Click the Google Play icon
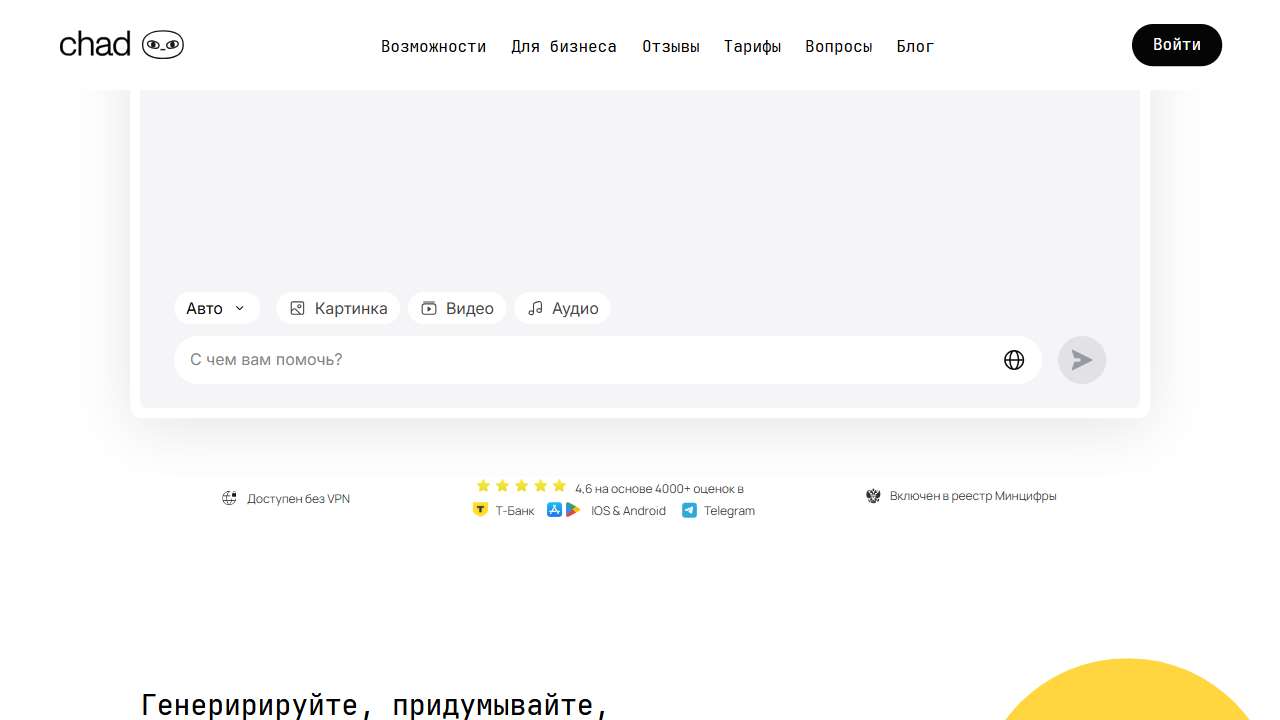 [573, 510]
